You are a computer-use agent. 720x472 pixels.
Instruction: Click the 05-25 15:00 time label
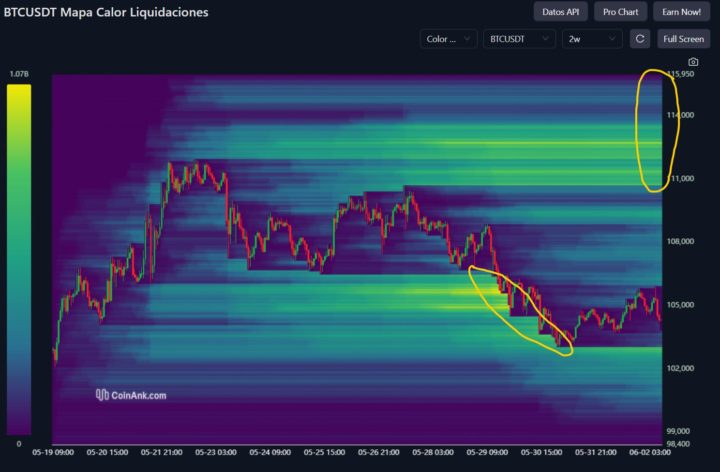click(324, 453)
